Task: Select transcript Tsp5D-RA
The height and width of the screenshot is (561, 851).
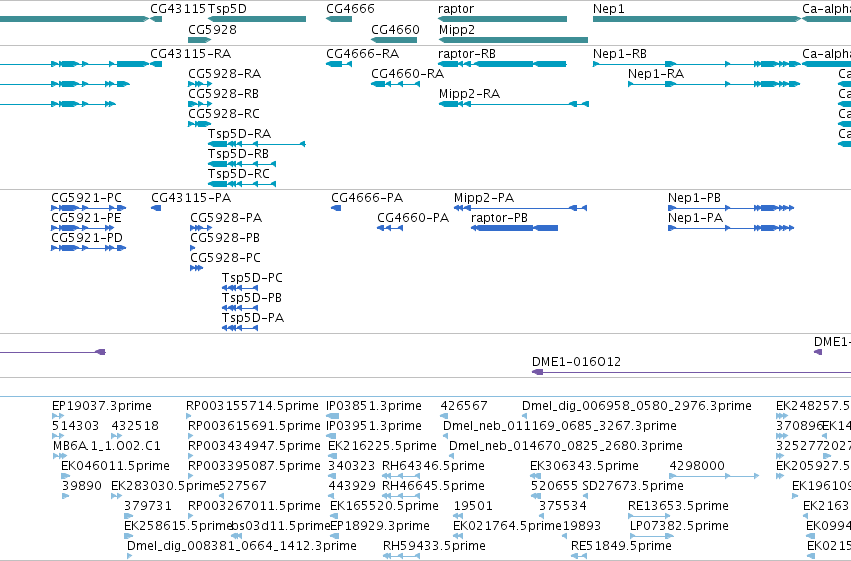Action: pyautogui.click(x=257, y=144)
